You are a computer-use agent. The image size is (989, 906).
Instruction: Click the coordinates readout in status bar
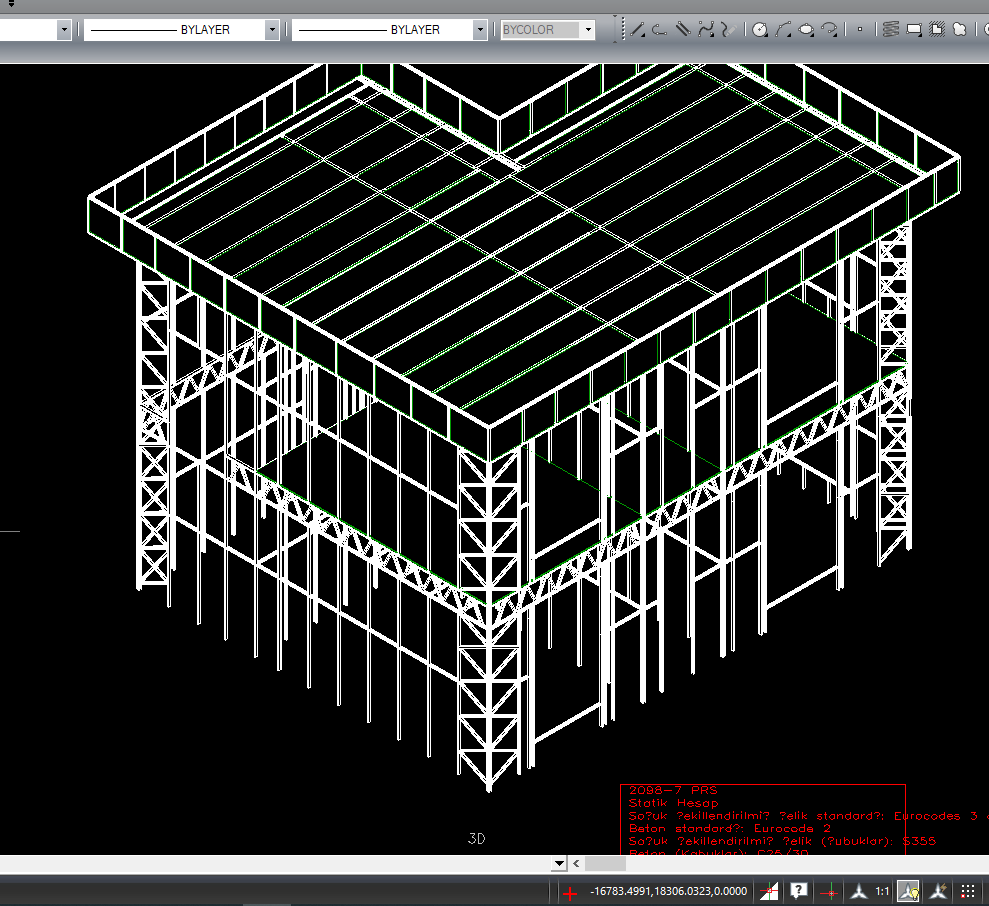click(668, 891)
